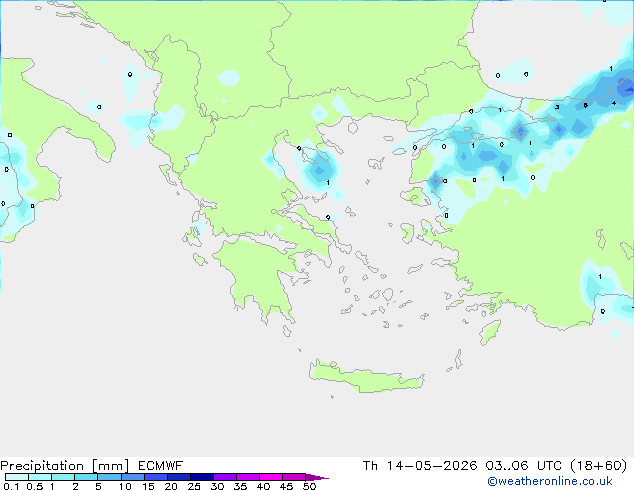
Task: Click the legend label '0.1'
Action: coord(11,486)
